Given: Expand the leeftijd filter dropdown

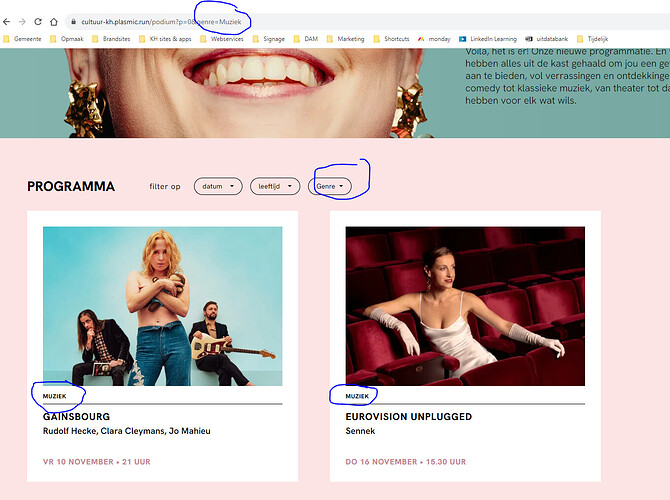Looking at the screenshot, I should click(x=275, y=186).
